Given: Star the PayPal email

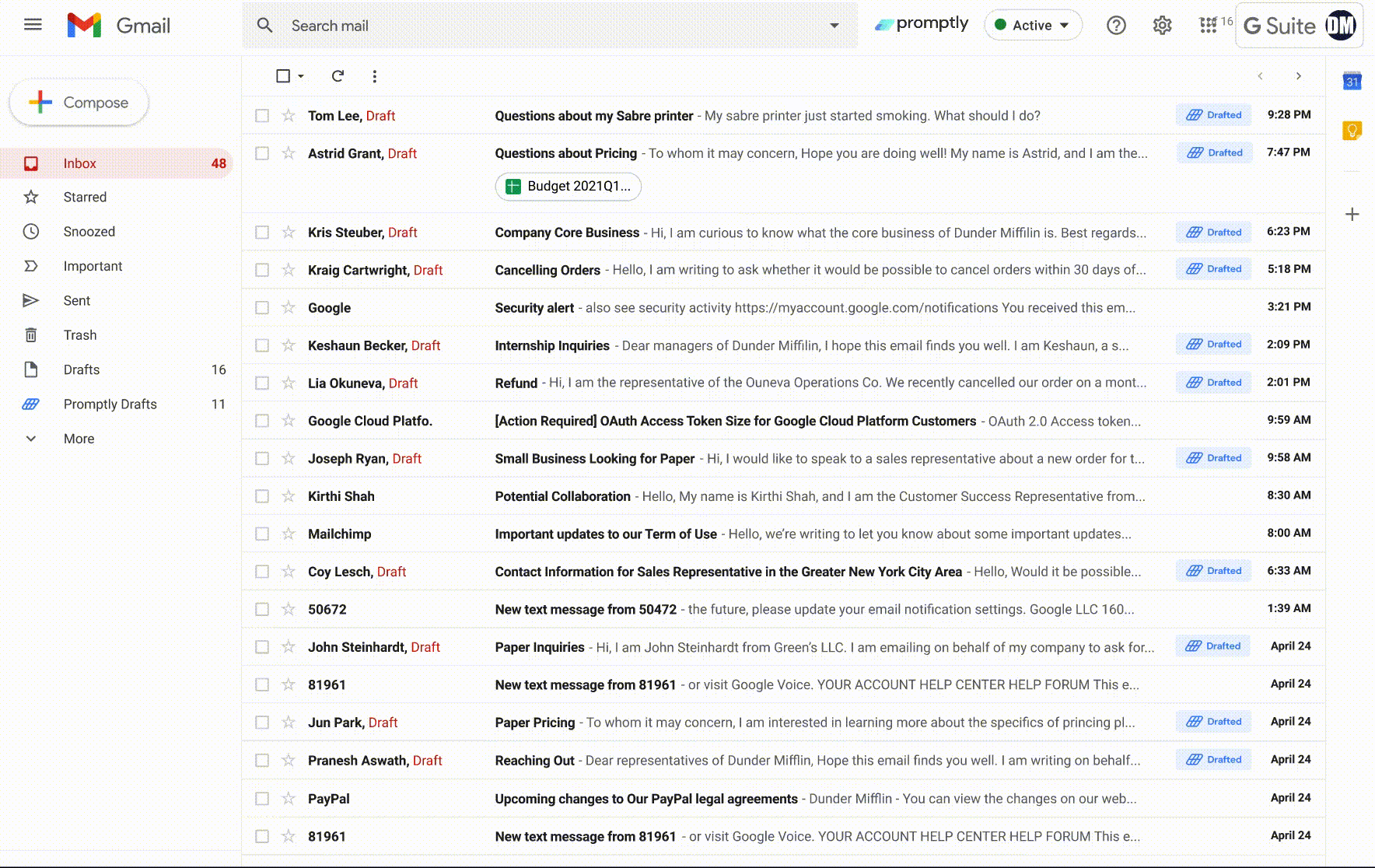Looking at the screenshot, I should tap(289, 799).
